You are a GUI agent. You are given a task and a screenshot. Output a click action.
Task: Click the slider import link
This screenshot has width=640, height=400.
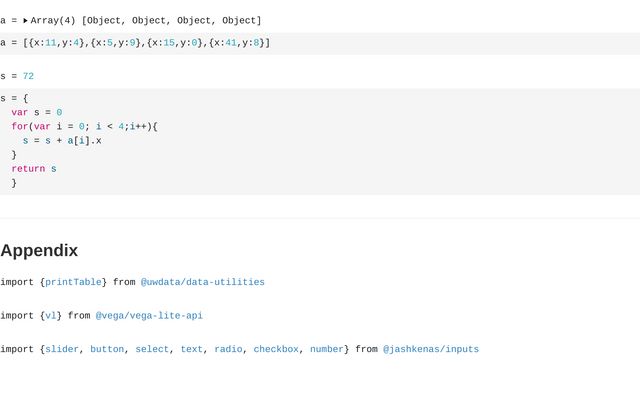(62, 349)
